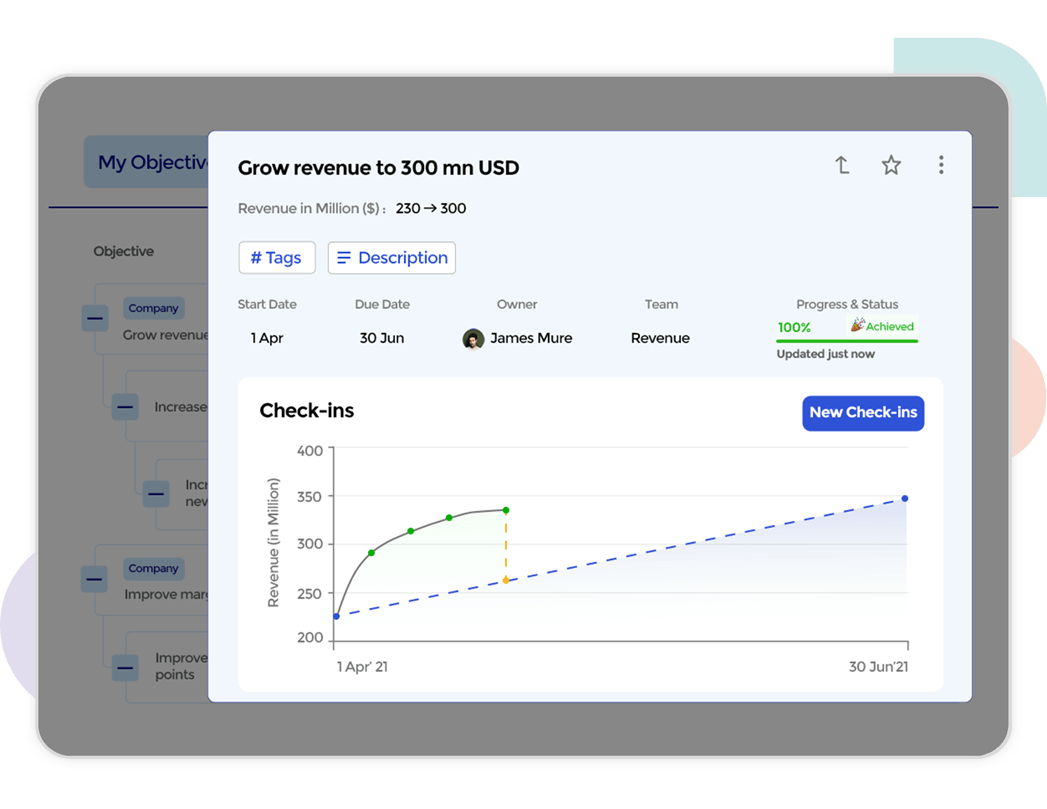1047x809 pixels.
Task: Click the Achieved status badge
Action: coord(882,326)
